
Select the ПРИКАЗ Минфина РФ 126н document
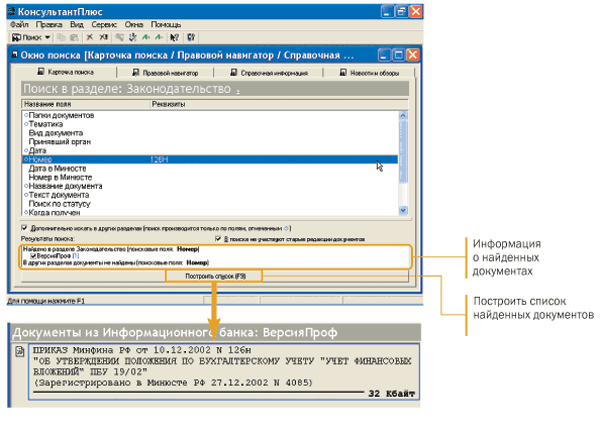224,372
